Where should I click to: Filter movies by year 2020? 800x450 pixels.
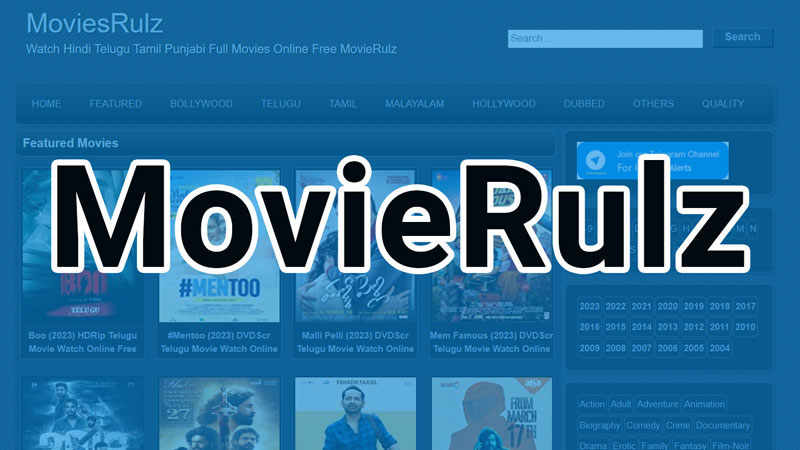(667, 306)
